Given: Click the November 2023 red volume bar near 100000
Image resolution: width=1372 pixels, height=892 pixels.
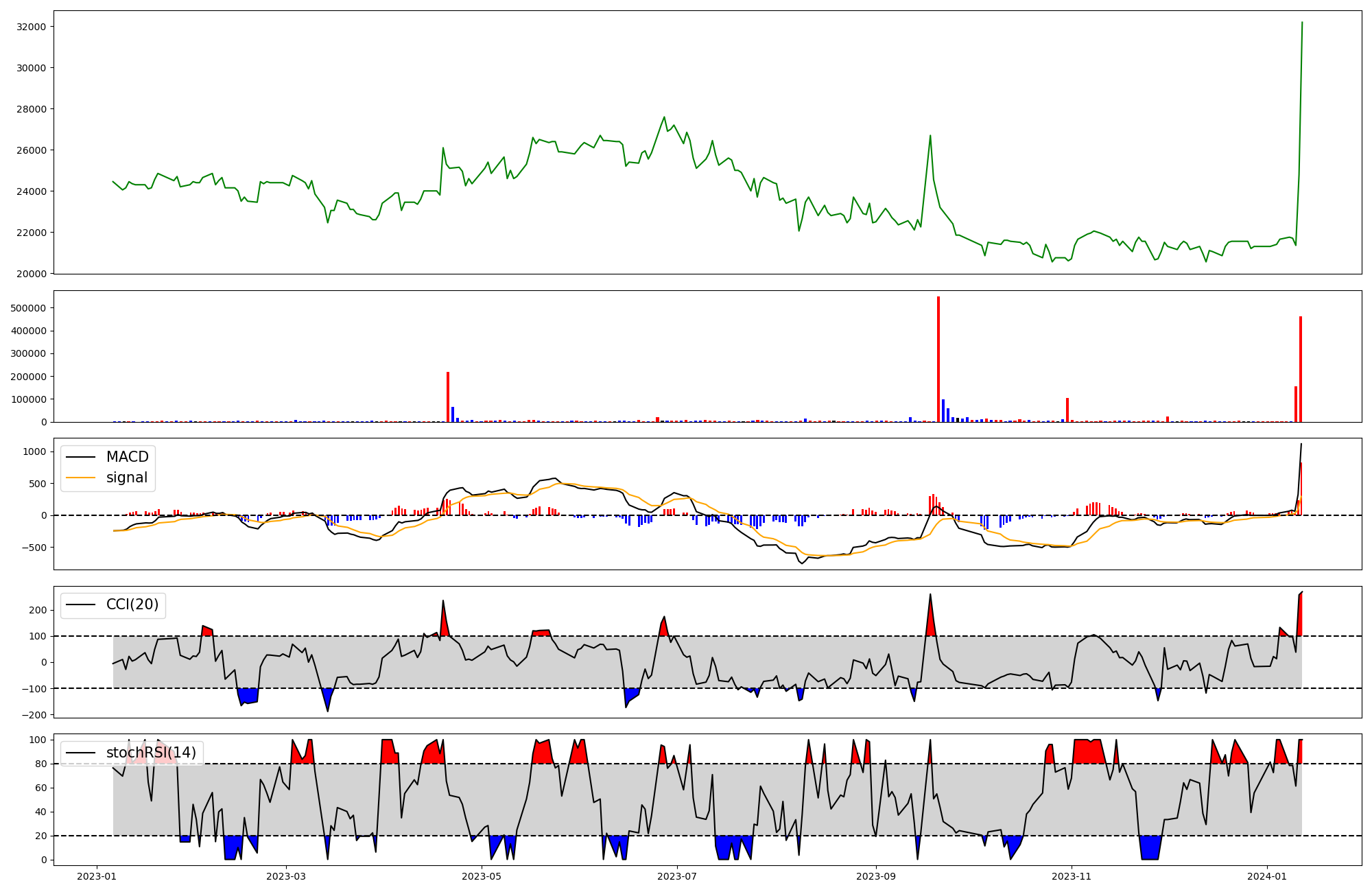Looking at the screenshot, I should click(x=1067, y=410).
